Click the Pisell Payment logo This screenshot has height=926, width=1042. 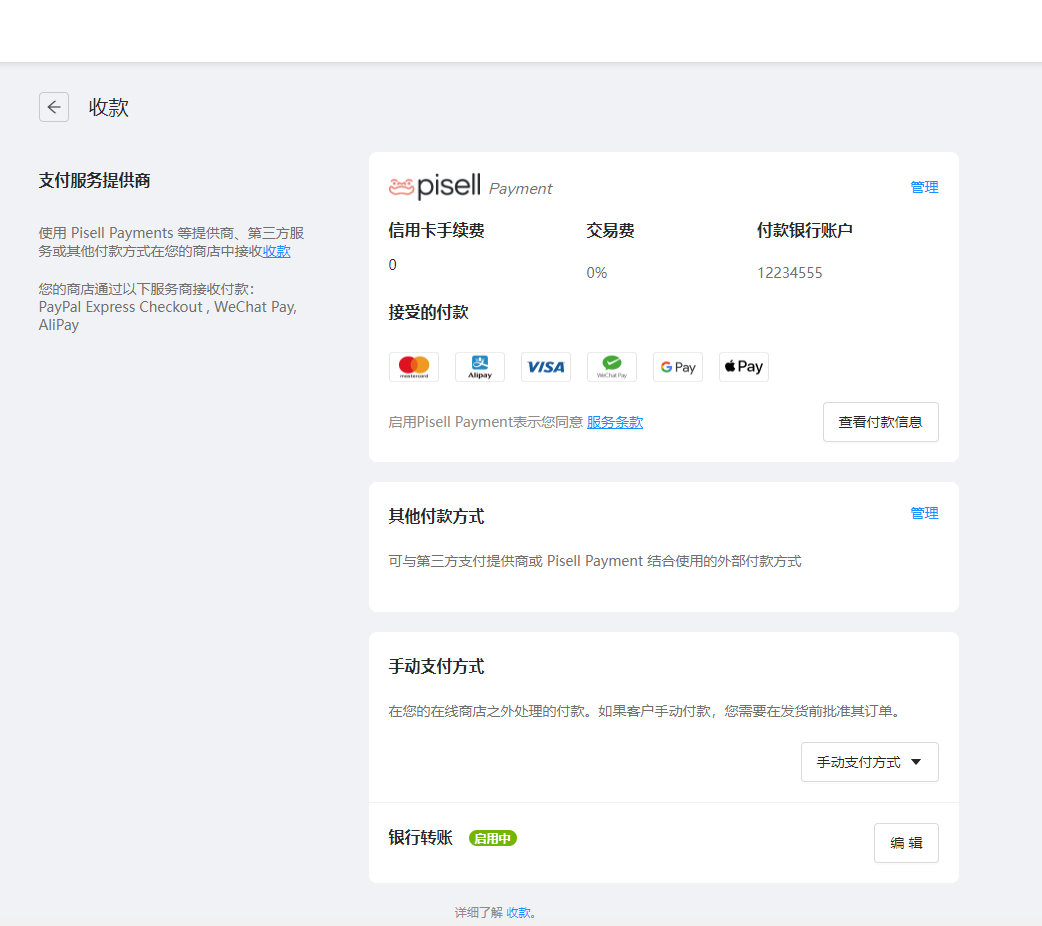470,187
